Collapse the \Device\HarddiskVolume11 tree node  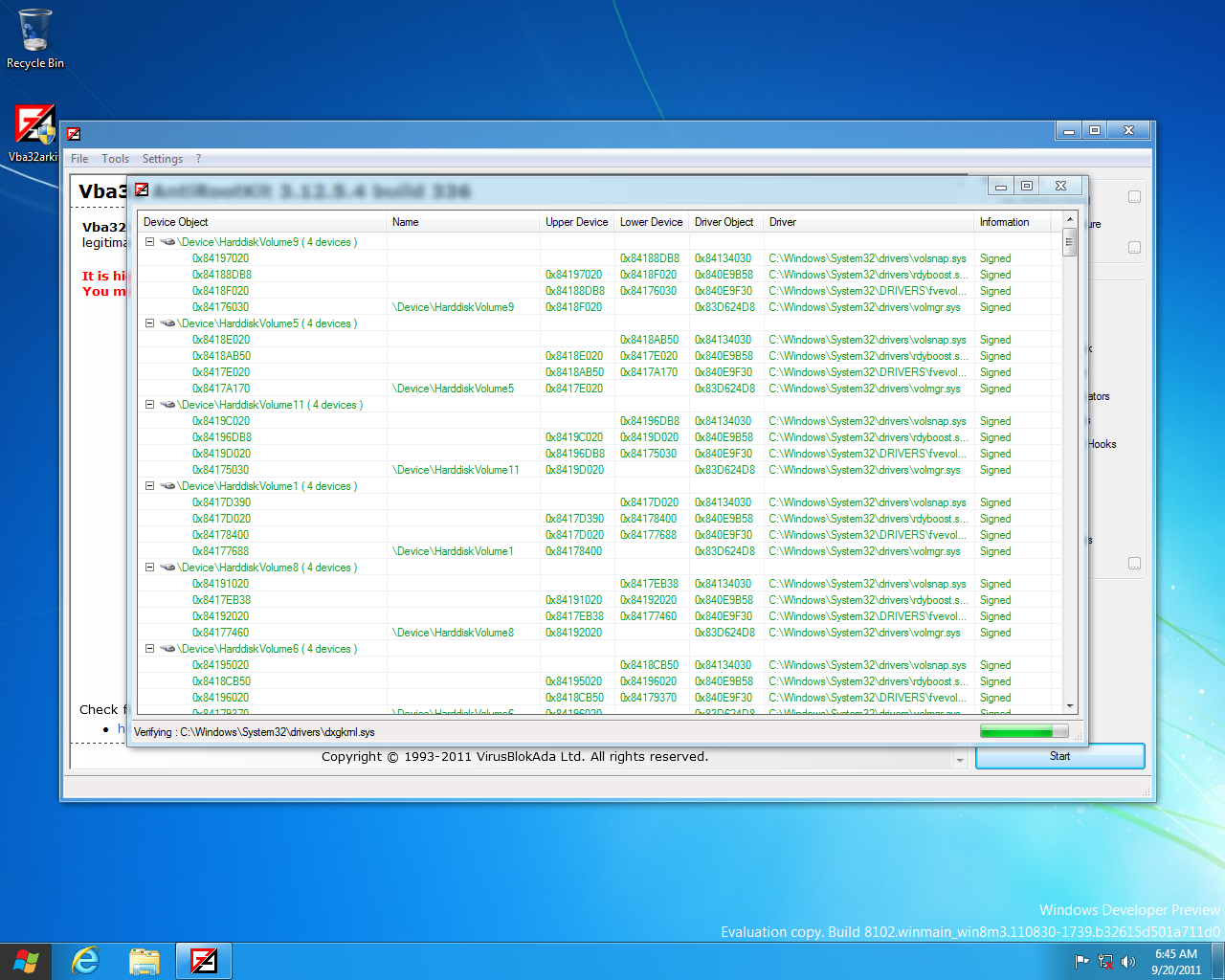[150, 405]
